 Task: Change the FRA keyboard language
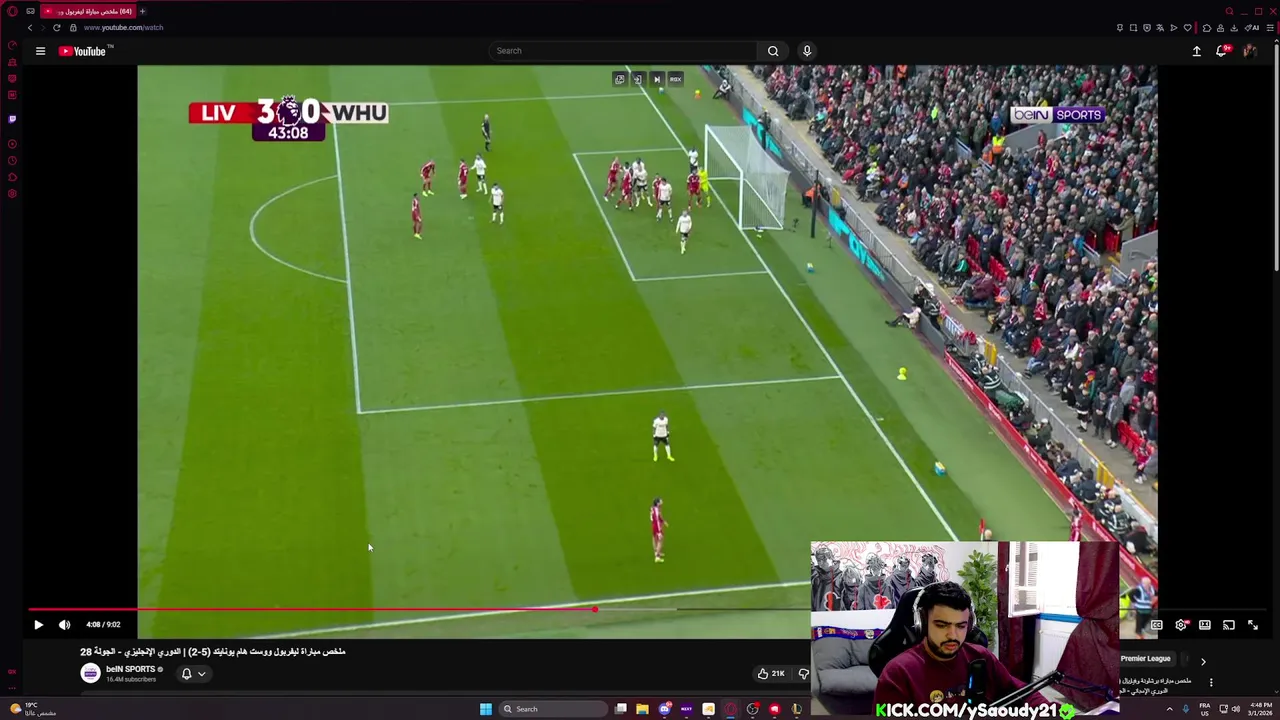pyautogui.click(x=1205, y=709)
